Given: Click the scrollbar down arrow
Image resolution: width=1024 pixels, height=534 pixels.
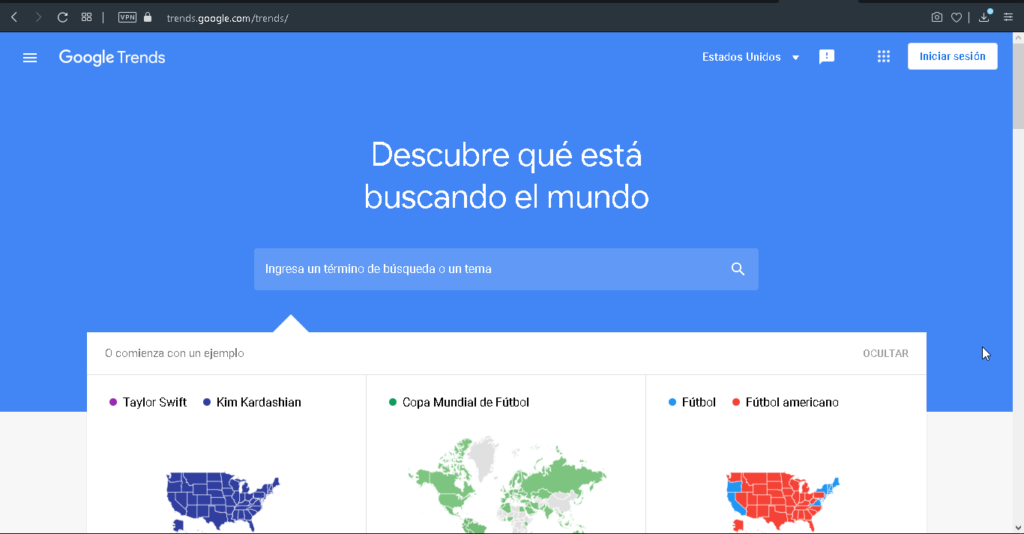Looking at the screenshot, I should coord(1018,527).
